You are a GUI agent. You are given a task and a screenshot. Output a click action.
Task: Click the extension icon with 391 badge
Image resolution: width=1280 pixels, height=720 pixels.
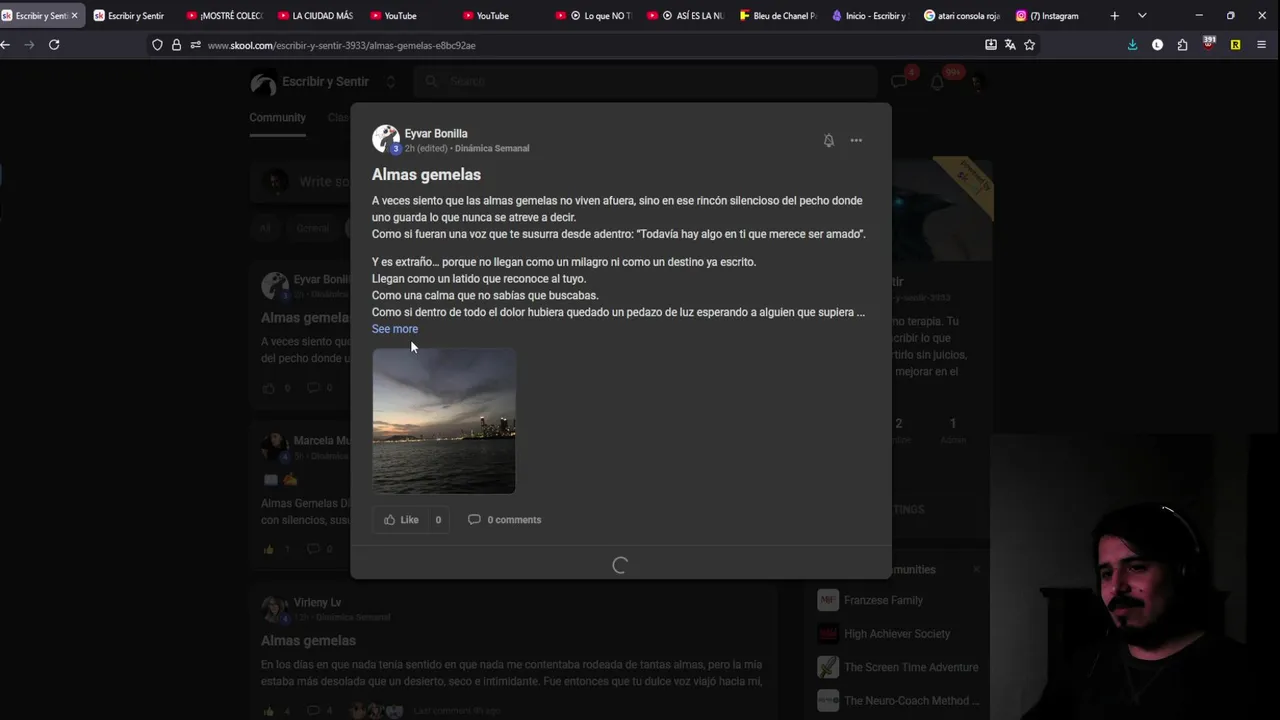[x=1208, y=44]
